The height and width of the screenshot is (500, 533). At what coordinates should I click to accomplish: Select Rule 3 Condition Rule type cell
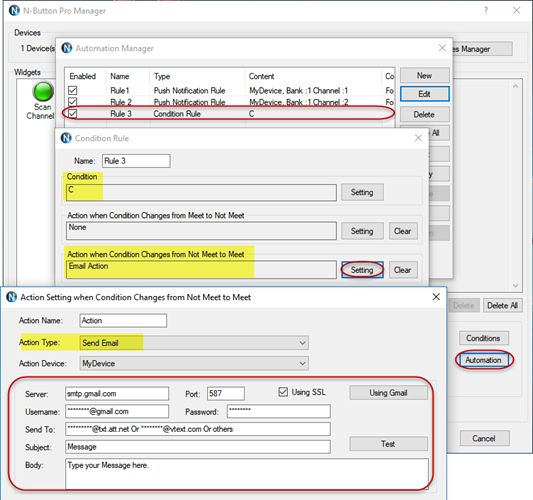[177, 114]
